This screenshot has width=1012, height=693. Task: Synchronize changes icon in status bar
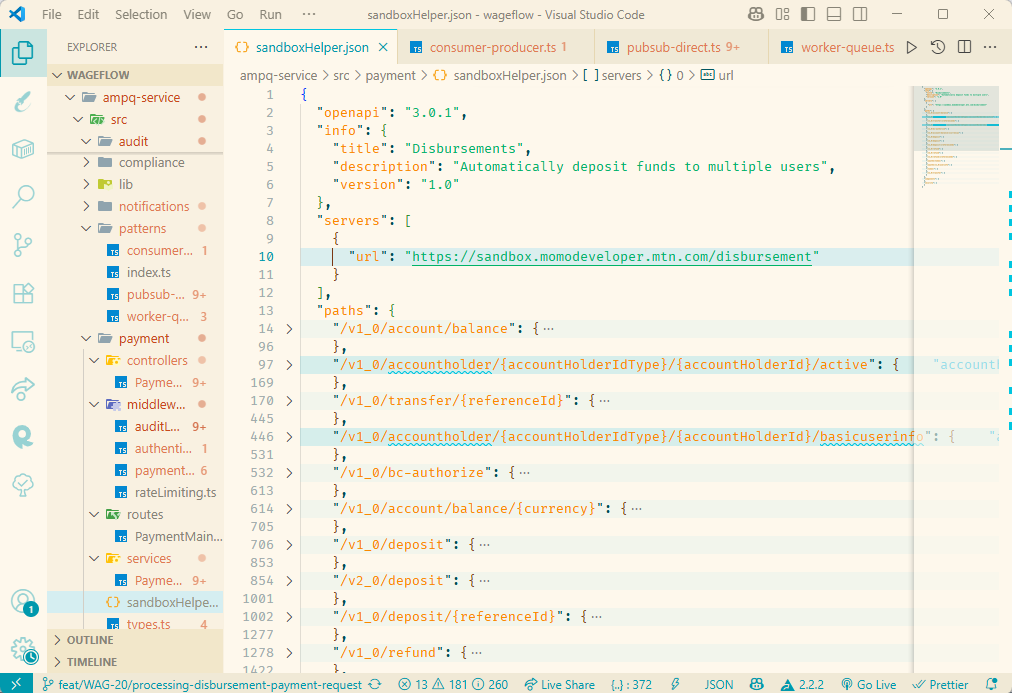click(x=375, y=685)
